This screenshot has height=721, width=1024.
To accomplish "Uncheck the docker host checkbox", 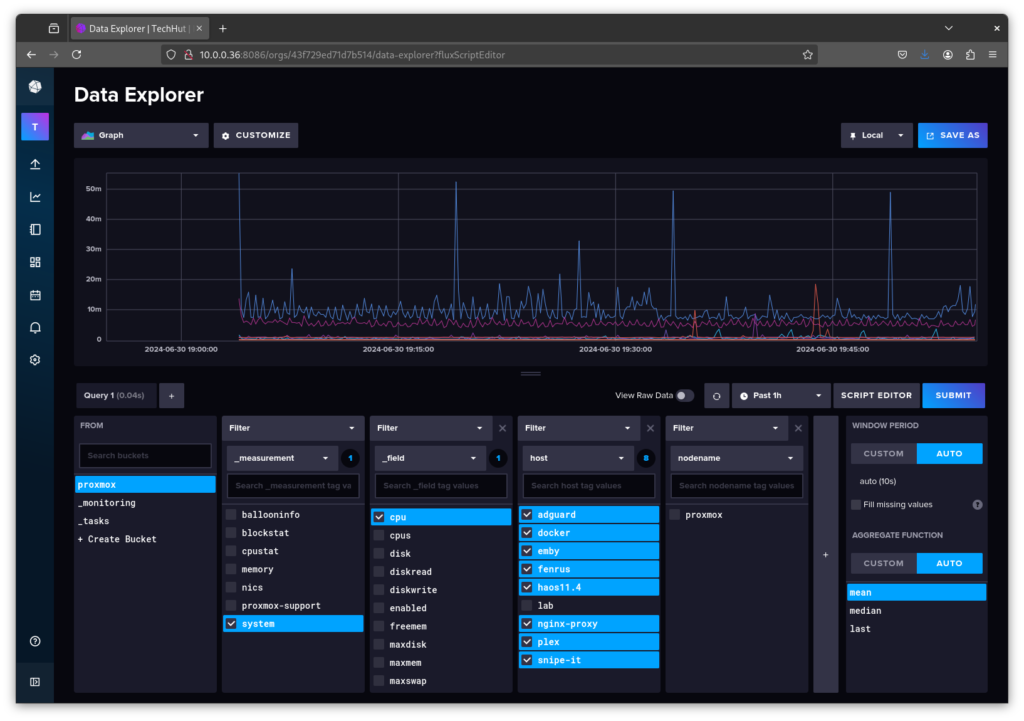I will point(527,533).
